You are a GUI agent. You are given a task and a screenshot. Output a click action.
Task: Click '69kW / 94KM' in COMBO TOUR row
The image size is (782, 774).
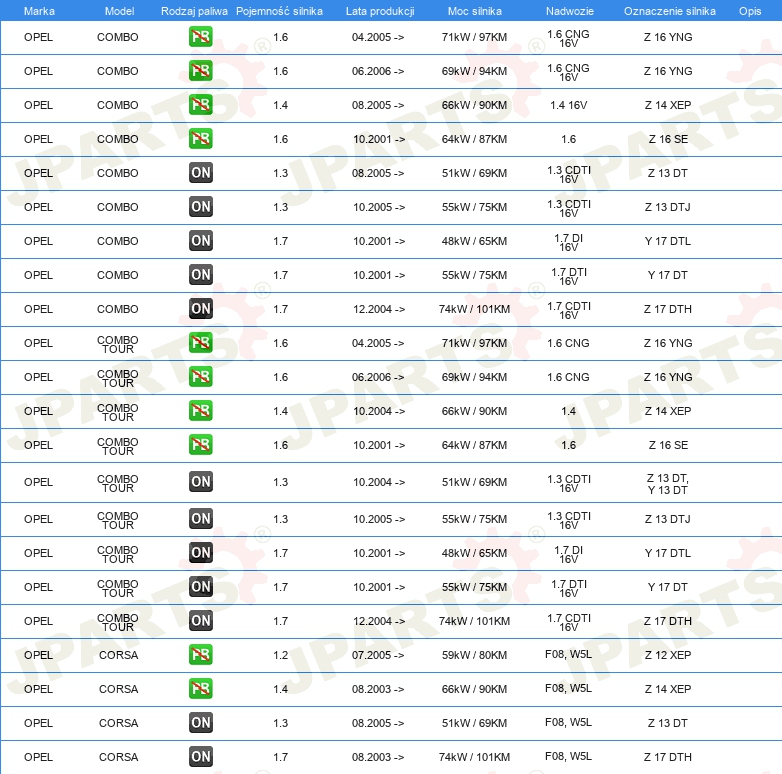(x=474, y=377)
